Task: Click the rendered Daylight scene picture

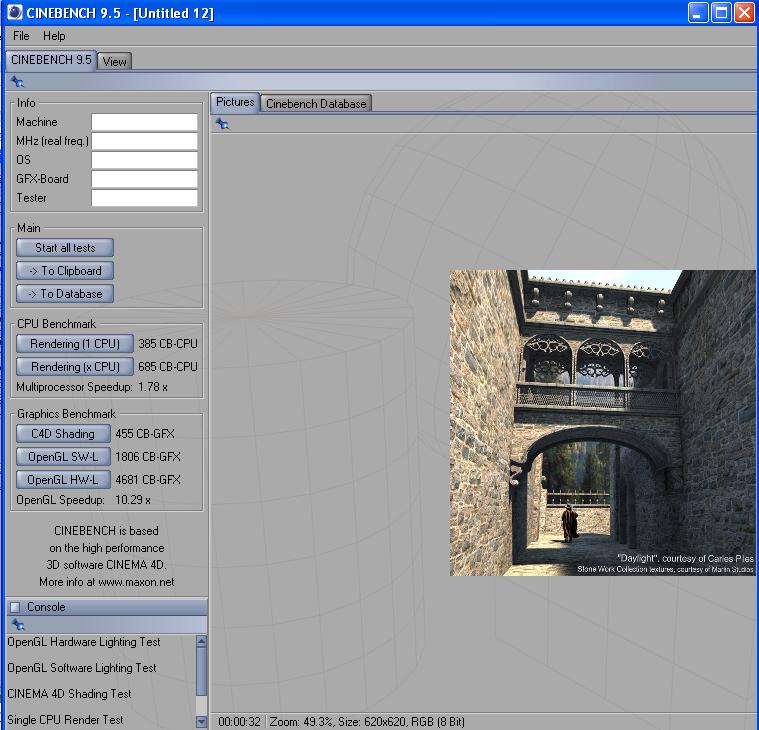Action: click(x=602, y=423)
